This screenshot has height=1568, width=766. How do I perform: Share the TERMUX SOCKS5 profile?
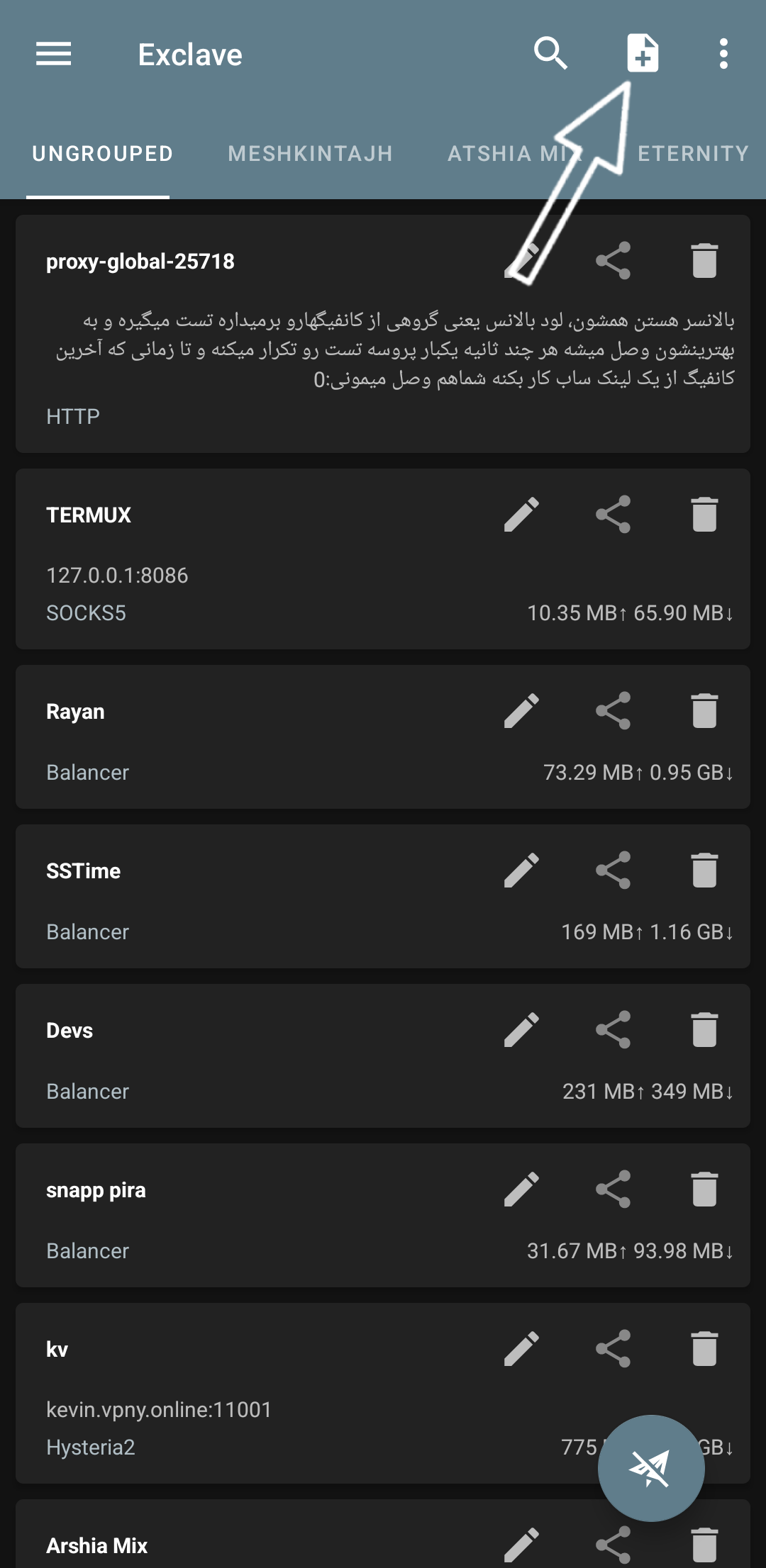pyautogui.click(x=614, y=515)
